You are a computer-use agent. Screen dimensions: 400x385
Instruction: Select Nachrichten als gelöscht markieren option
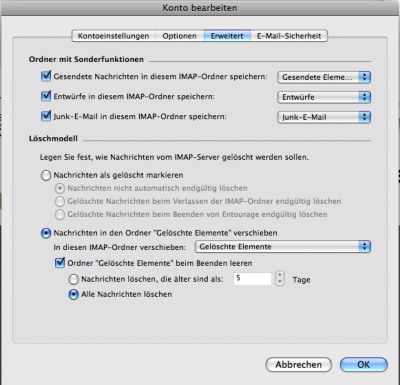click(x=46, y=175)
